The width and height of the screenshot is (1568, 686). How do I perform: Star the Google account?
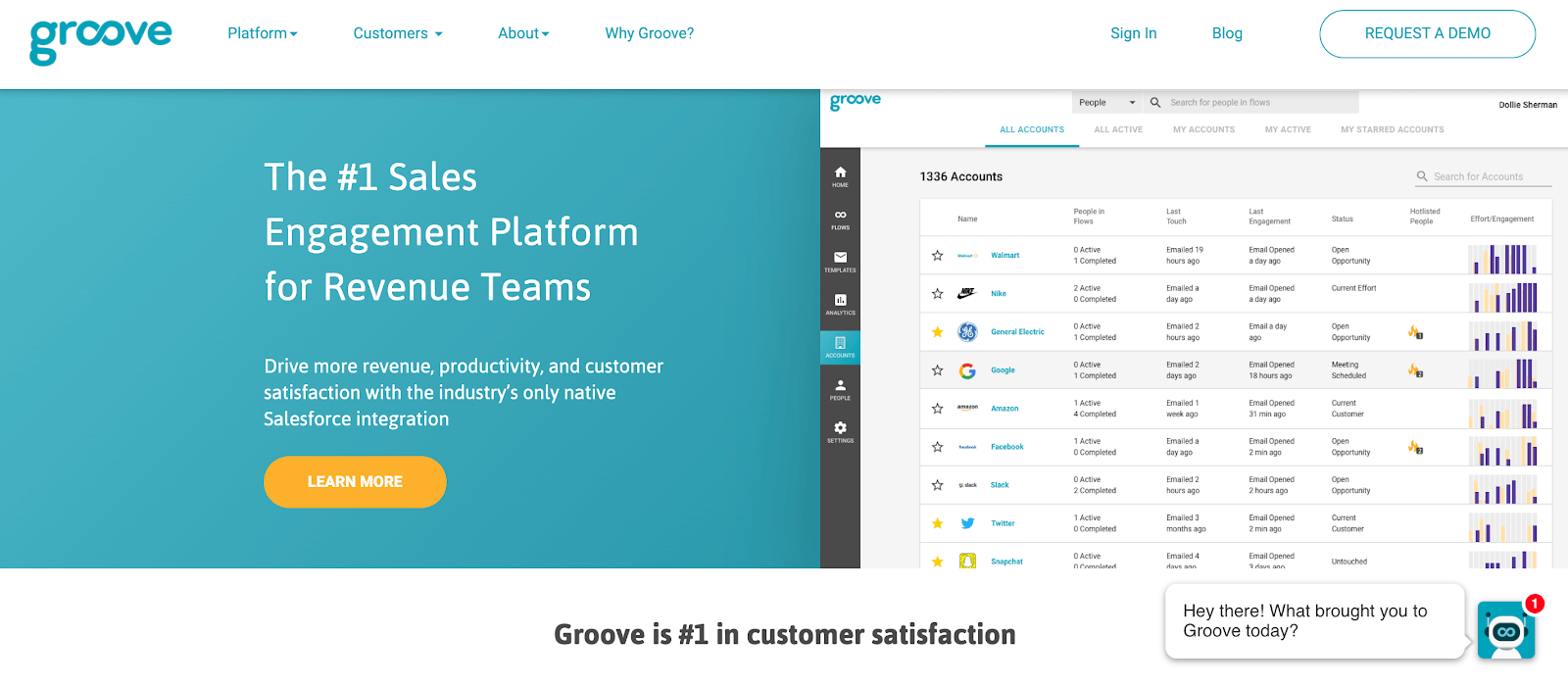[x=937, y=370]
